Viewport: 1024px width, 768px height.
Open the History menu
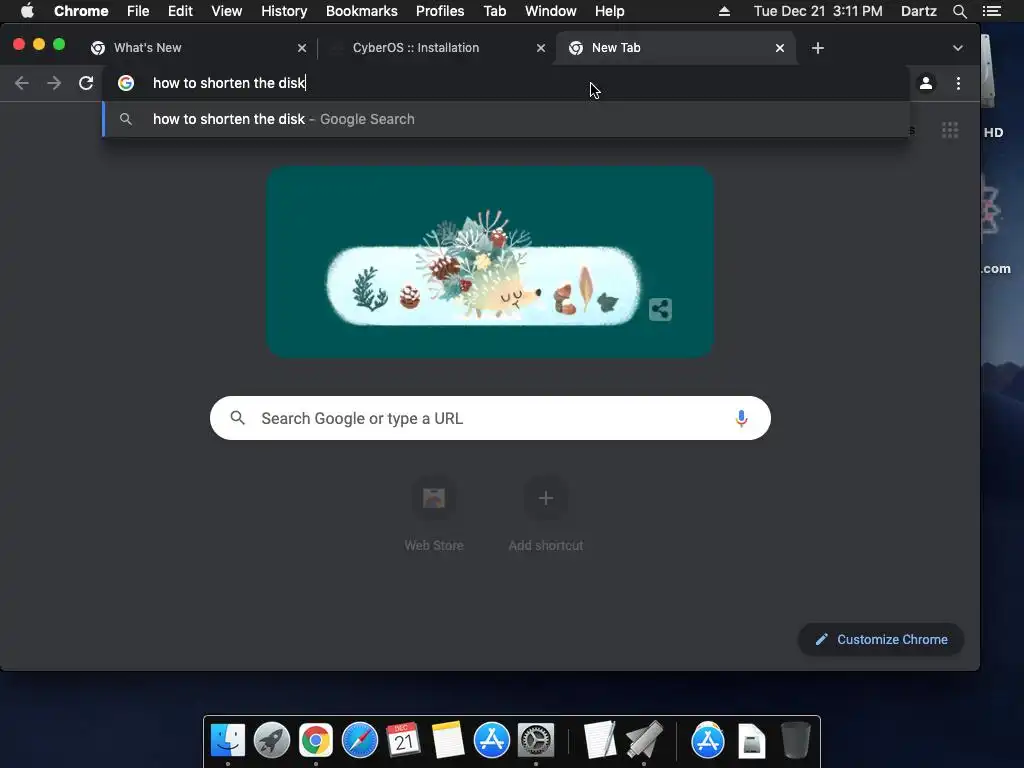click(284, 11)
